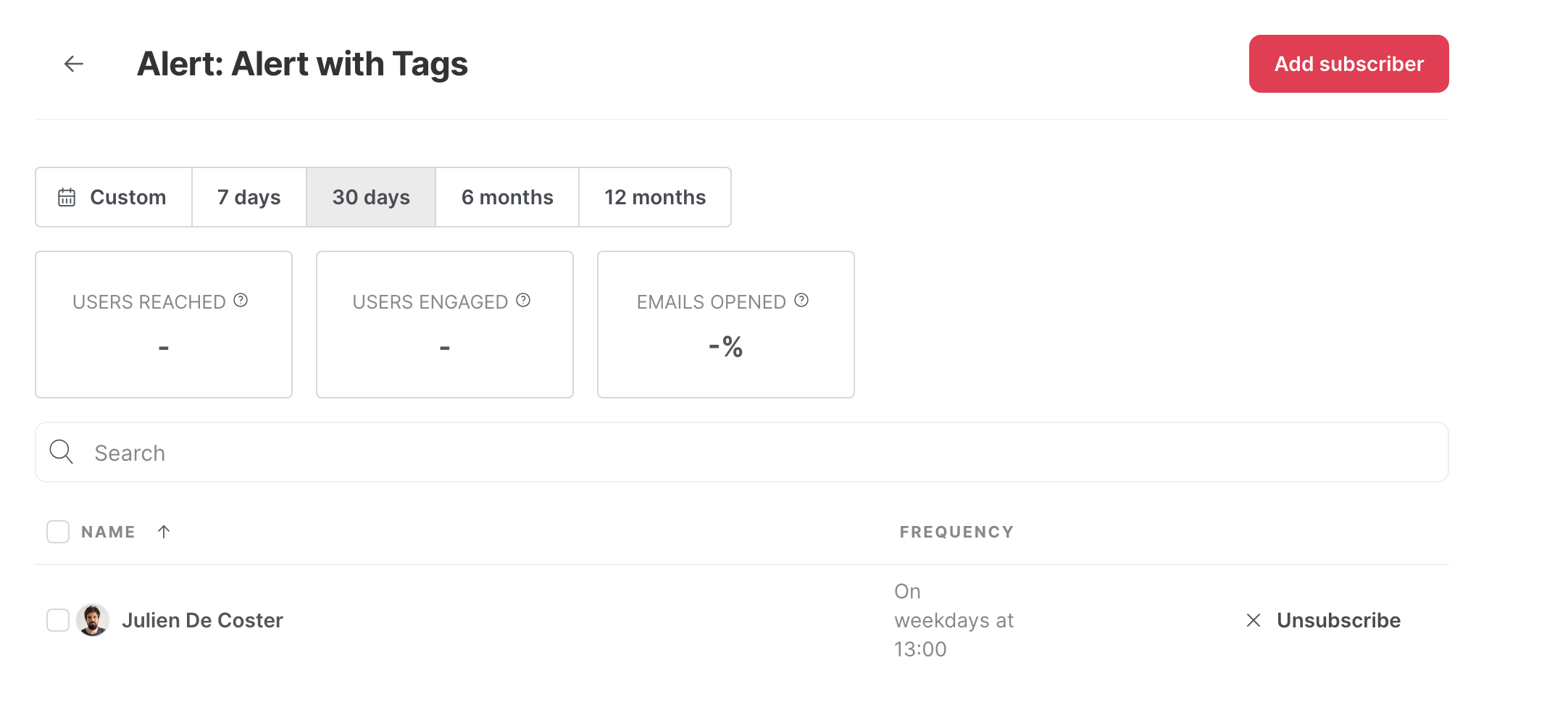Click the Add subscriber button
1568x710 pixels.
1349,64
